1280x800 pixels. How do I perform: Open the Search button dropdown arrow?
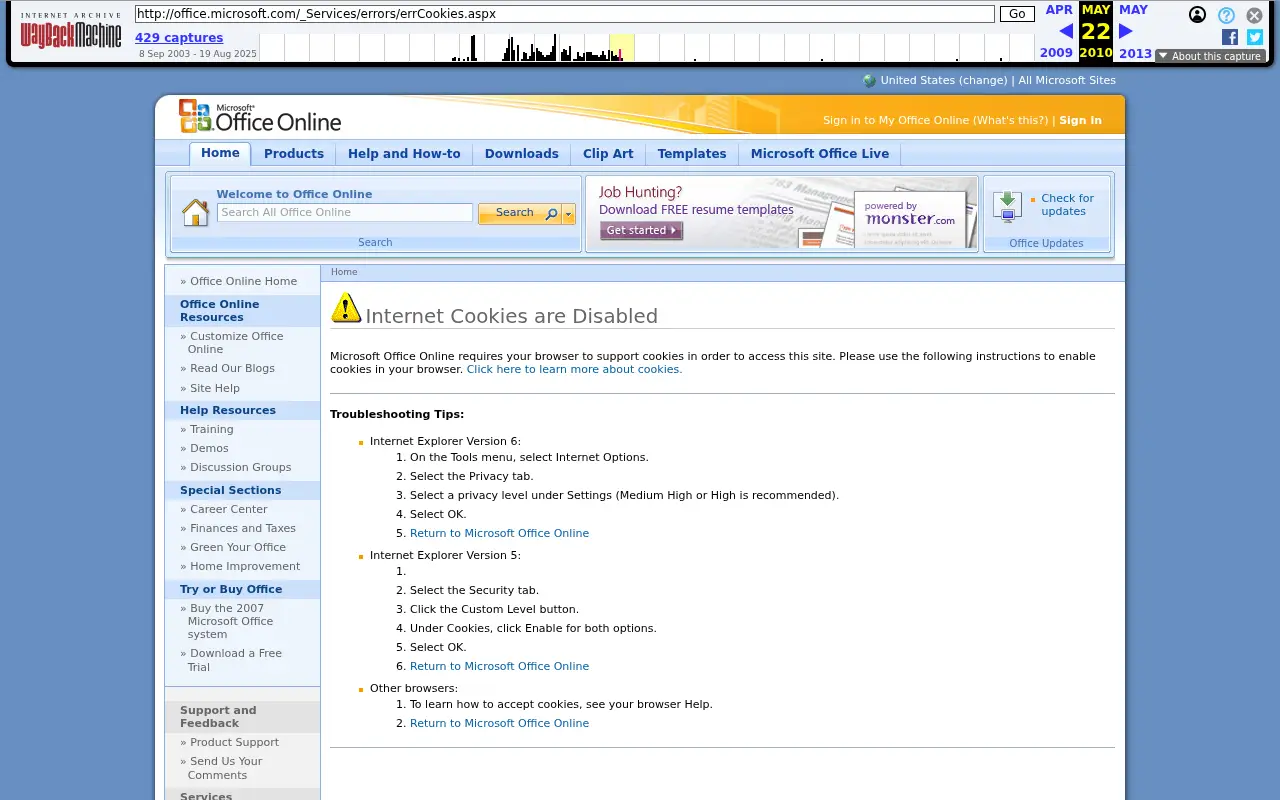[x=569, y=213]
